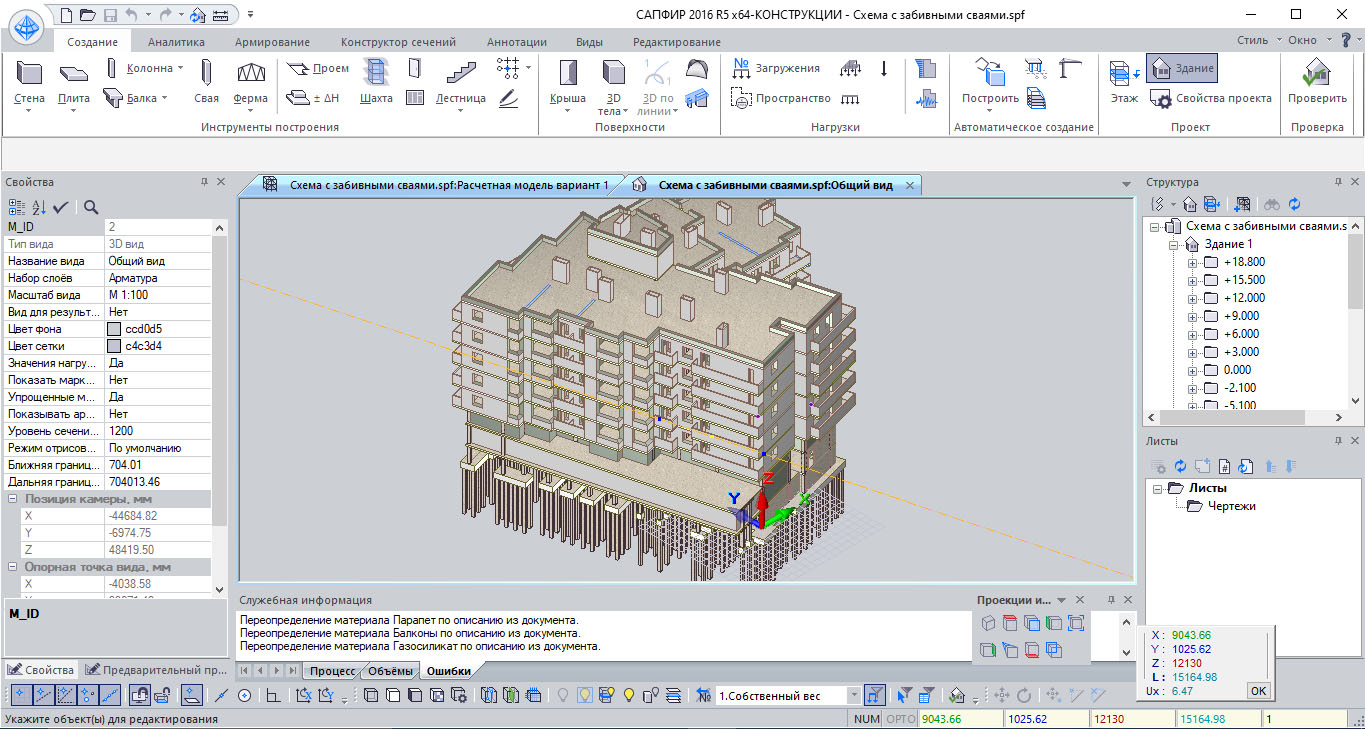Select the Лестница stairs tool
This screenshot has width=1365, height=729.
(460, 82)
